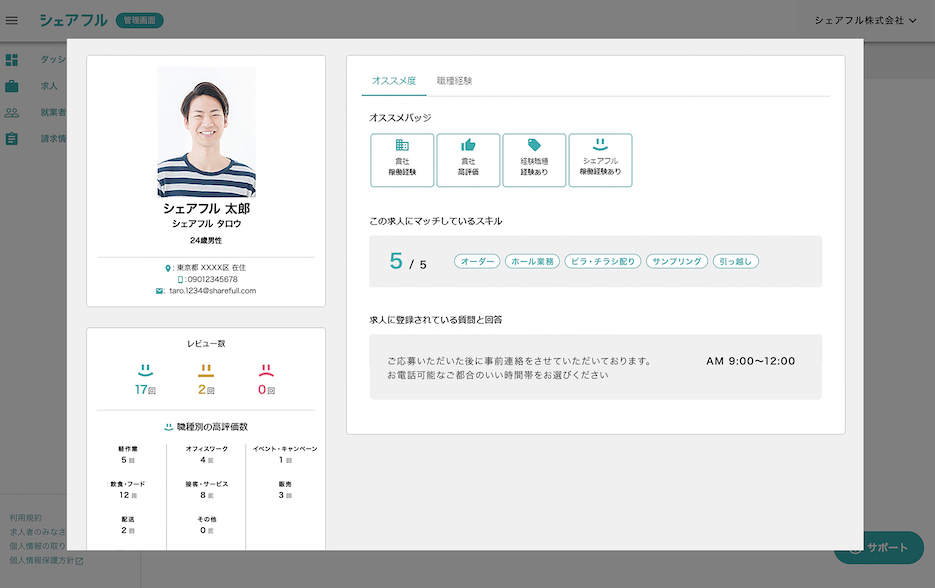Image resolution: width=935 pixels, height=588 pixels.
Task: Click the dashboard grid icon in sidebar
Action: click(11, 60)
